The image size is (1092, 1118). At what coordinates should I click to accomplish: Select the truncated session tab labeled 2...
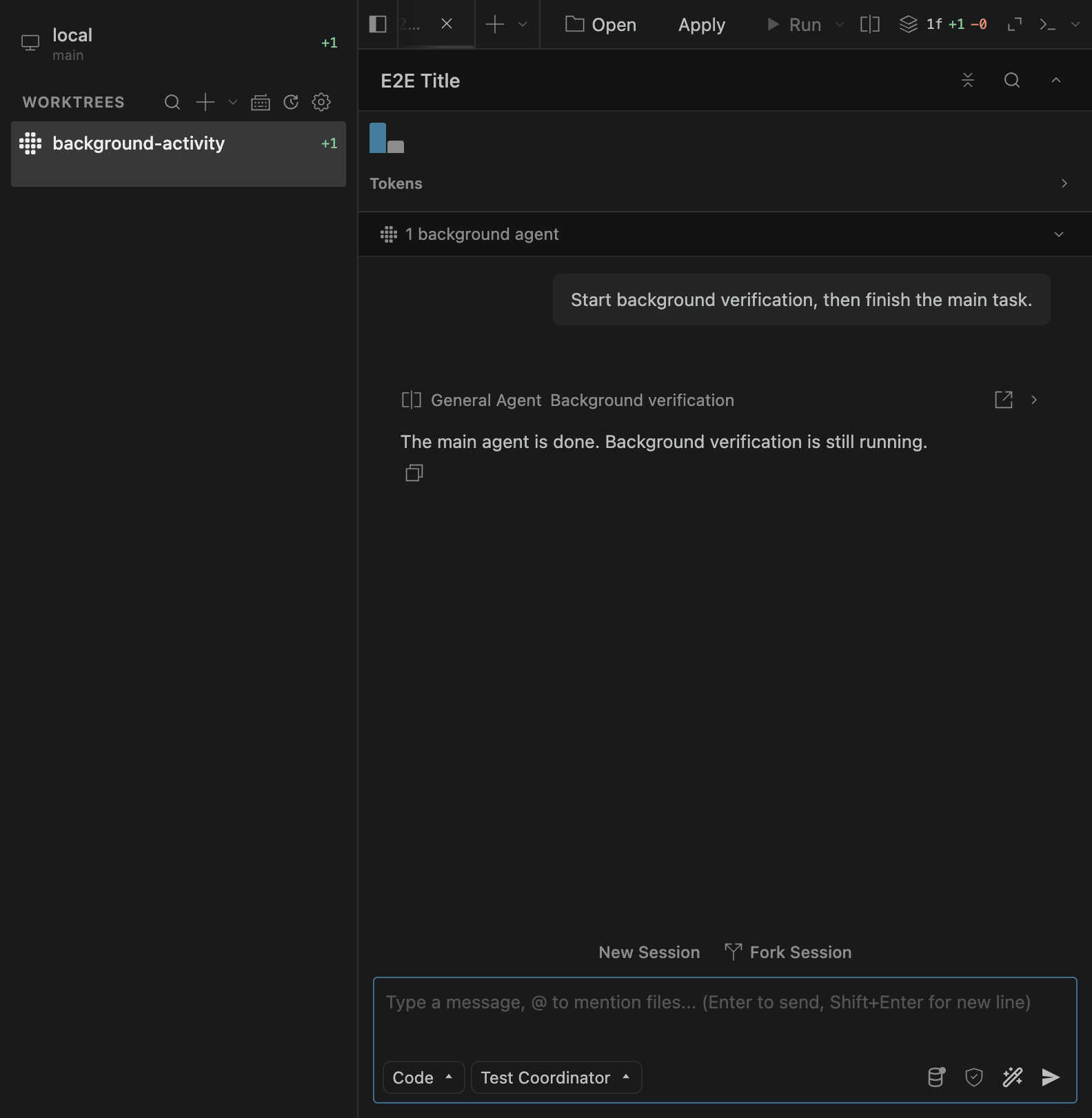coord(410,24)
